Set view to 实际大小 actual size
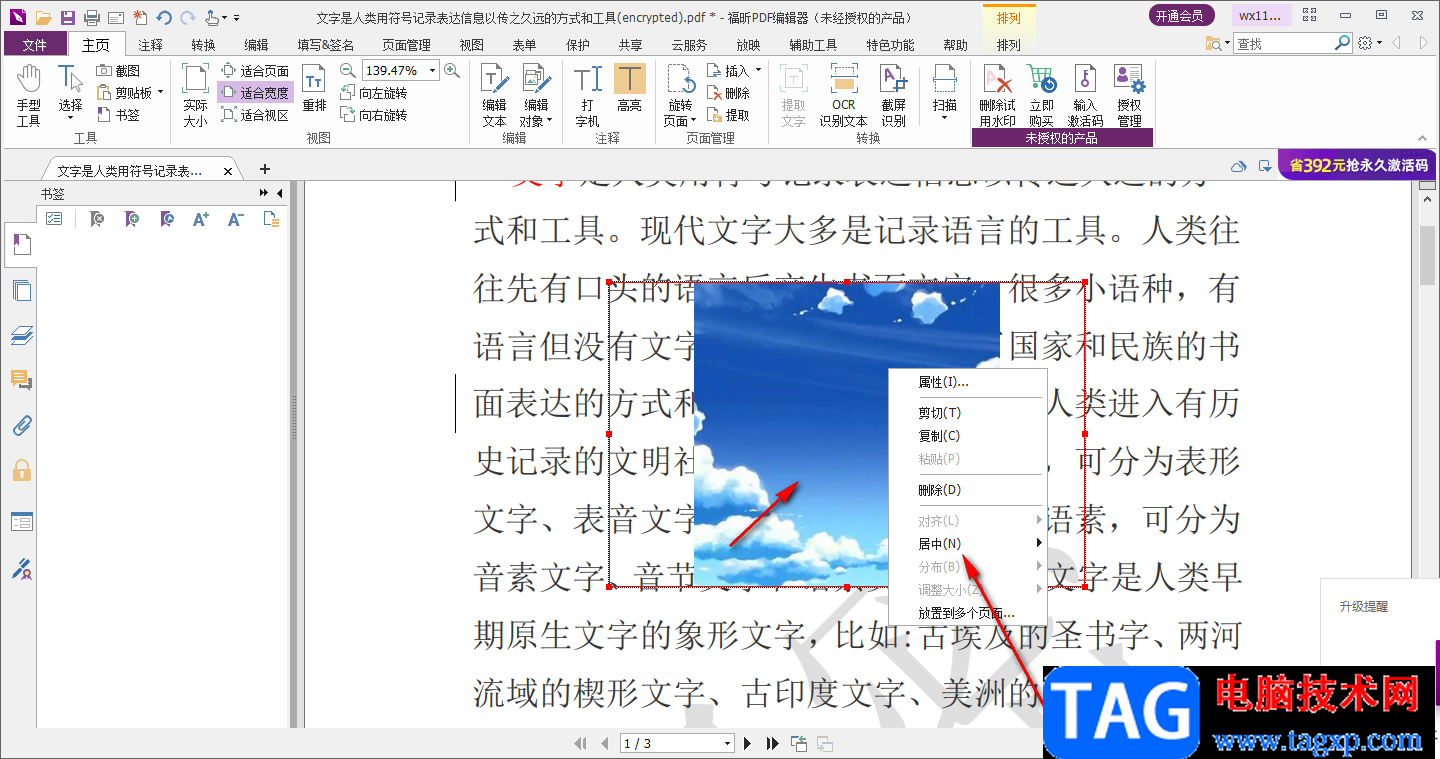This screenshot has width=1440, height=759. 195,96
